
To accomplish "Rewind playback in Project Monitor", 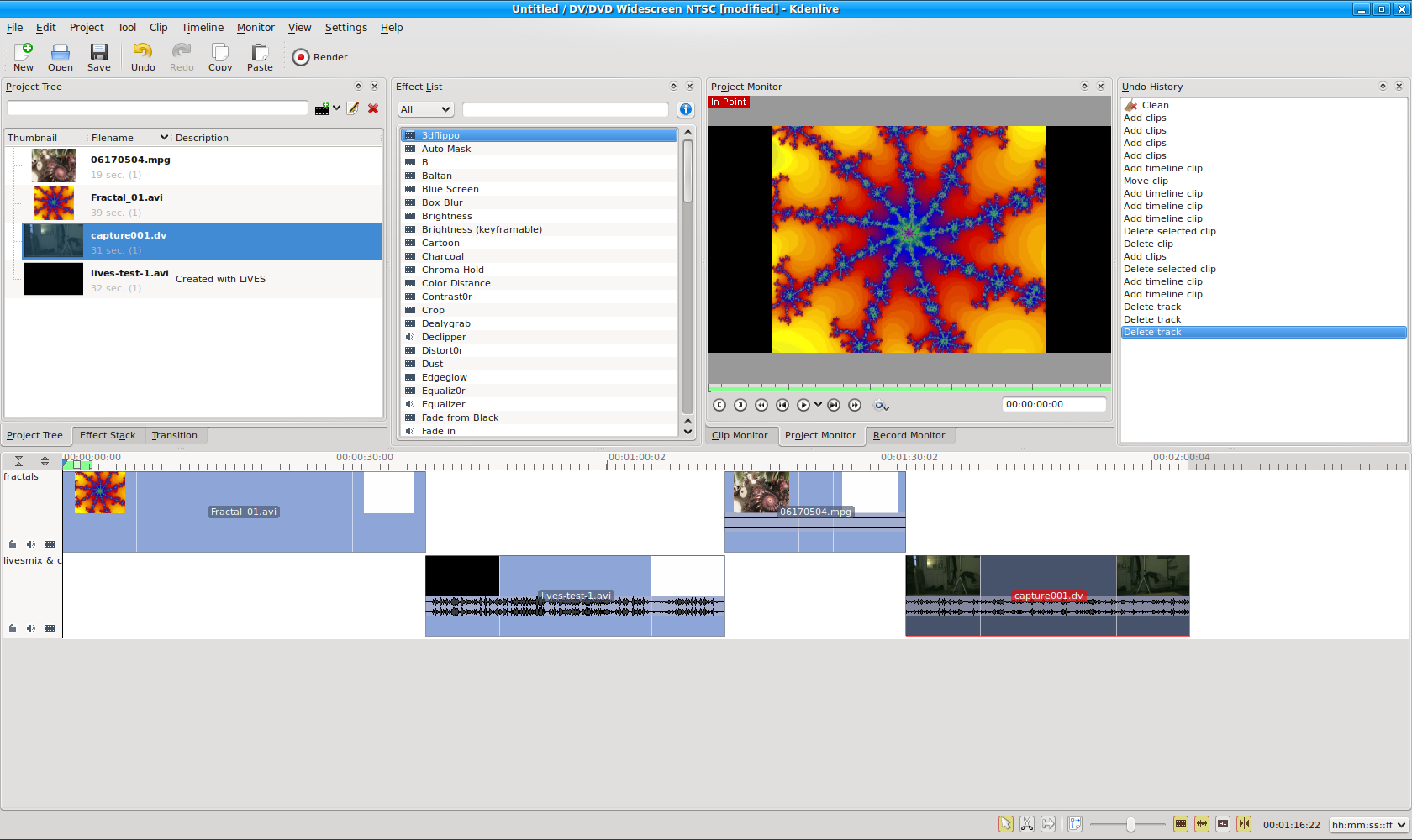I will coord(761,405).
